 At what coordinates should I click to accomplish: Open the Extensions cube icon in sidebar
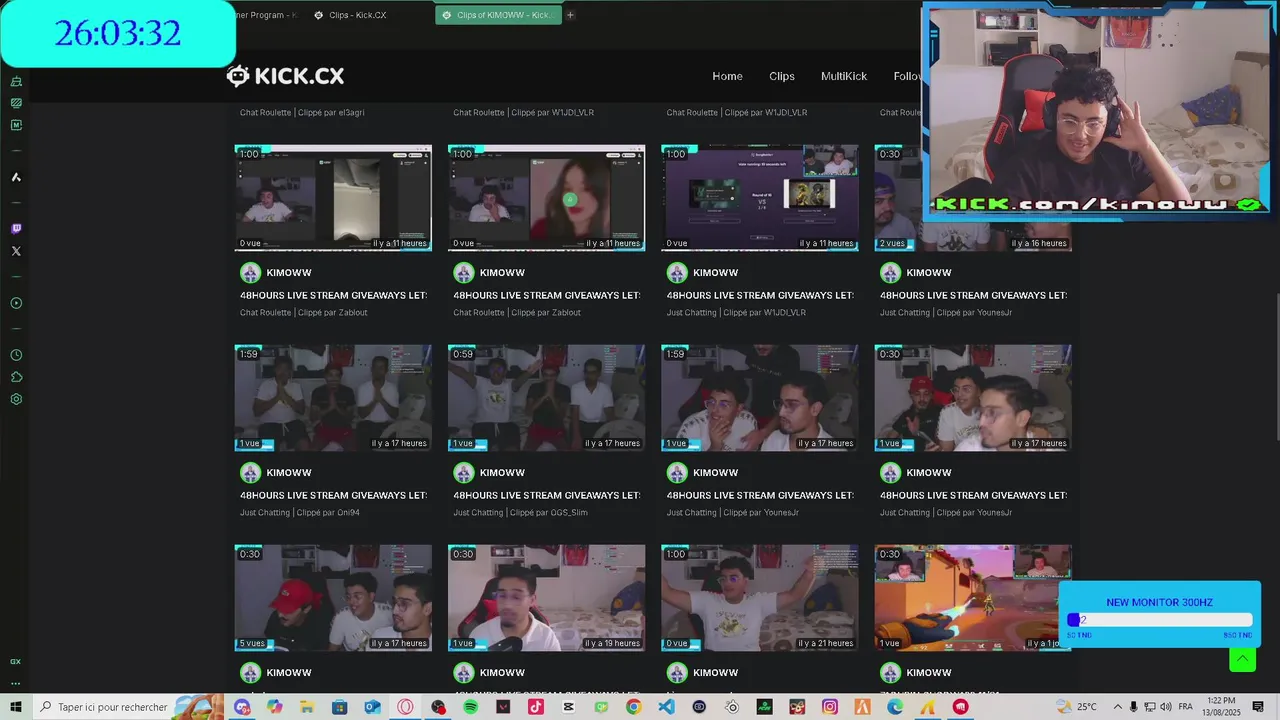[16, 377]
